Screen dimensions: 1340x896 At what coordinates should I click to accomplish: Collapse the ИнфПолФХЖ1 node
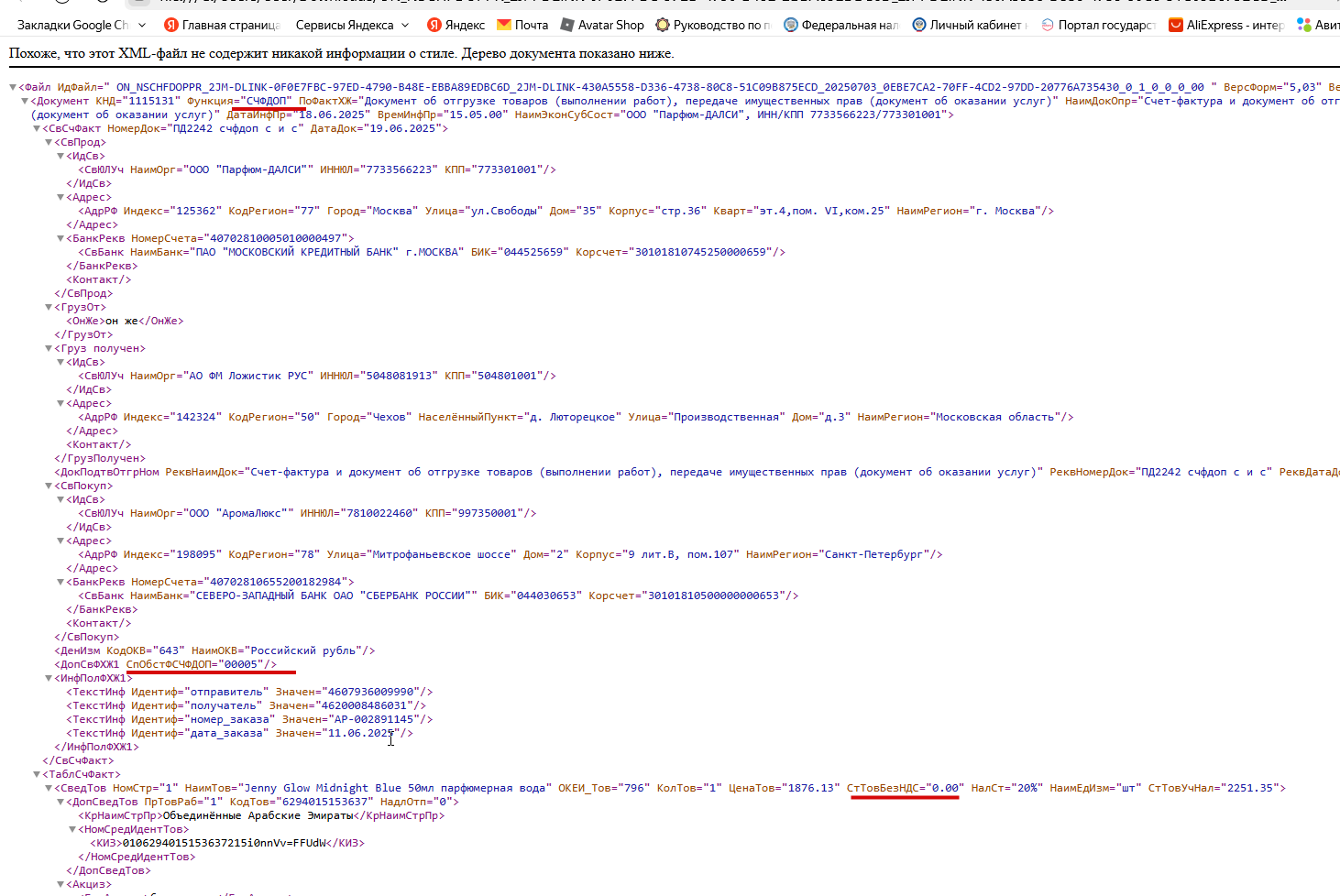pyautogui.click(x=49, y=679)
